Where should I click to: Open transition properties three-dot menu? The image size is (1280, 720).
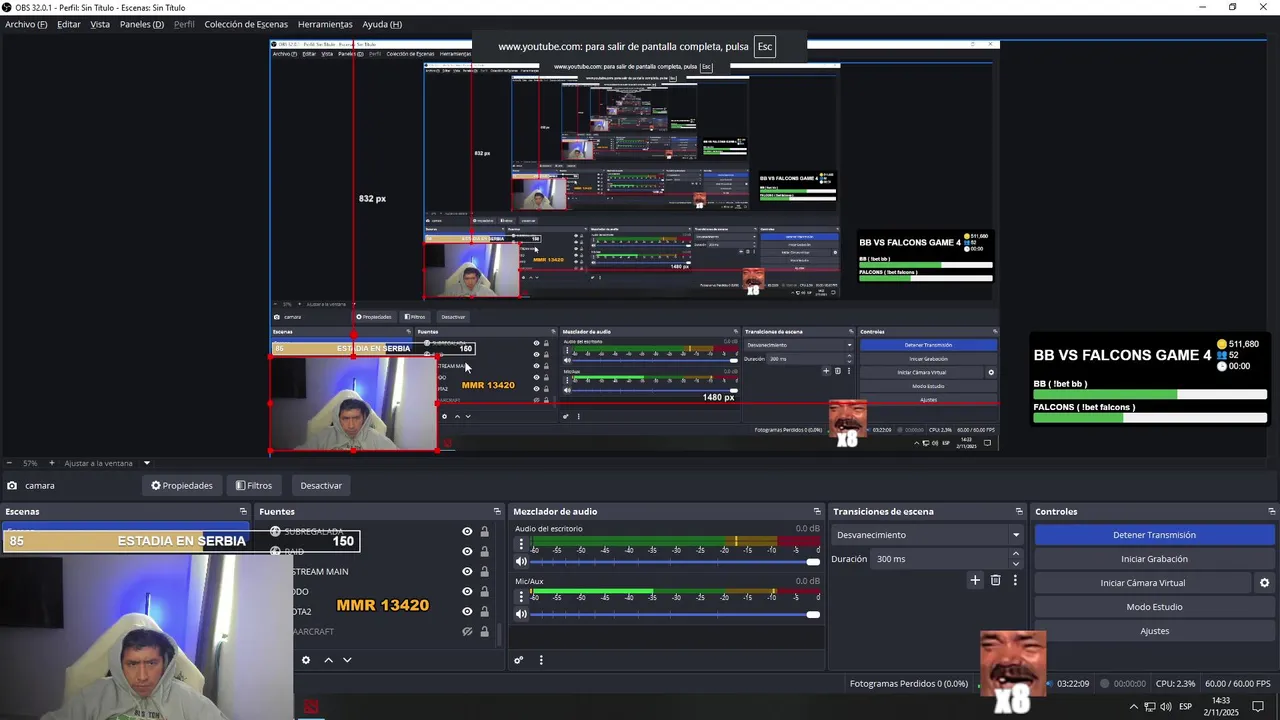[x=1015, y=580]
